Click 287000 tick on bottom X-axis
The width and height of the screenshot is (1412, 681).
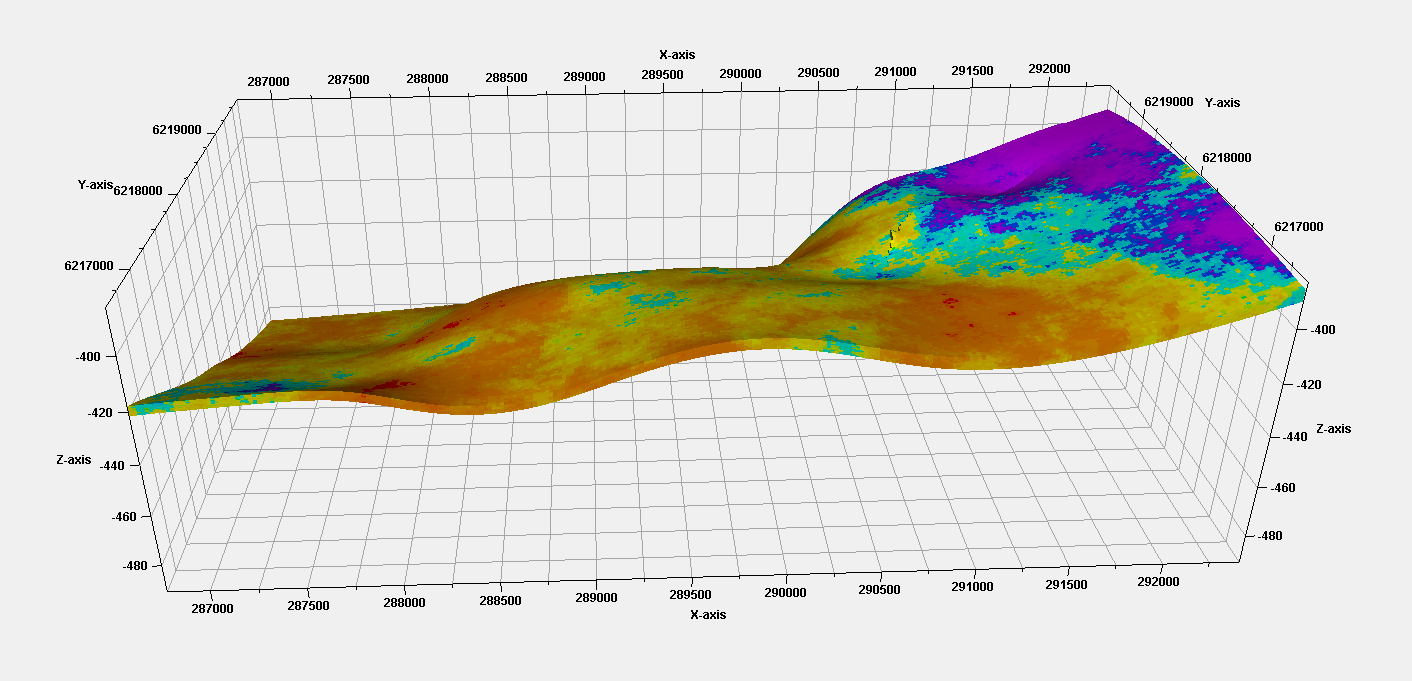click(x=212, y=608)
